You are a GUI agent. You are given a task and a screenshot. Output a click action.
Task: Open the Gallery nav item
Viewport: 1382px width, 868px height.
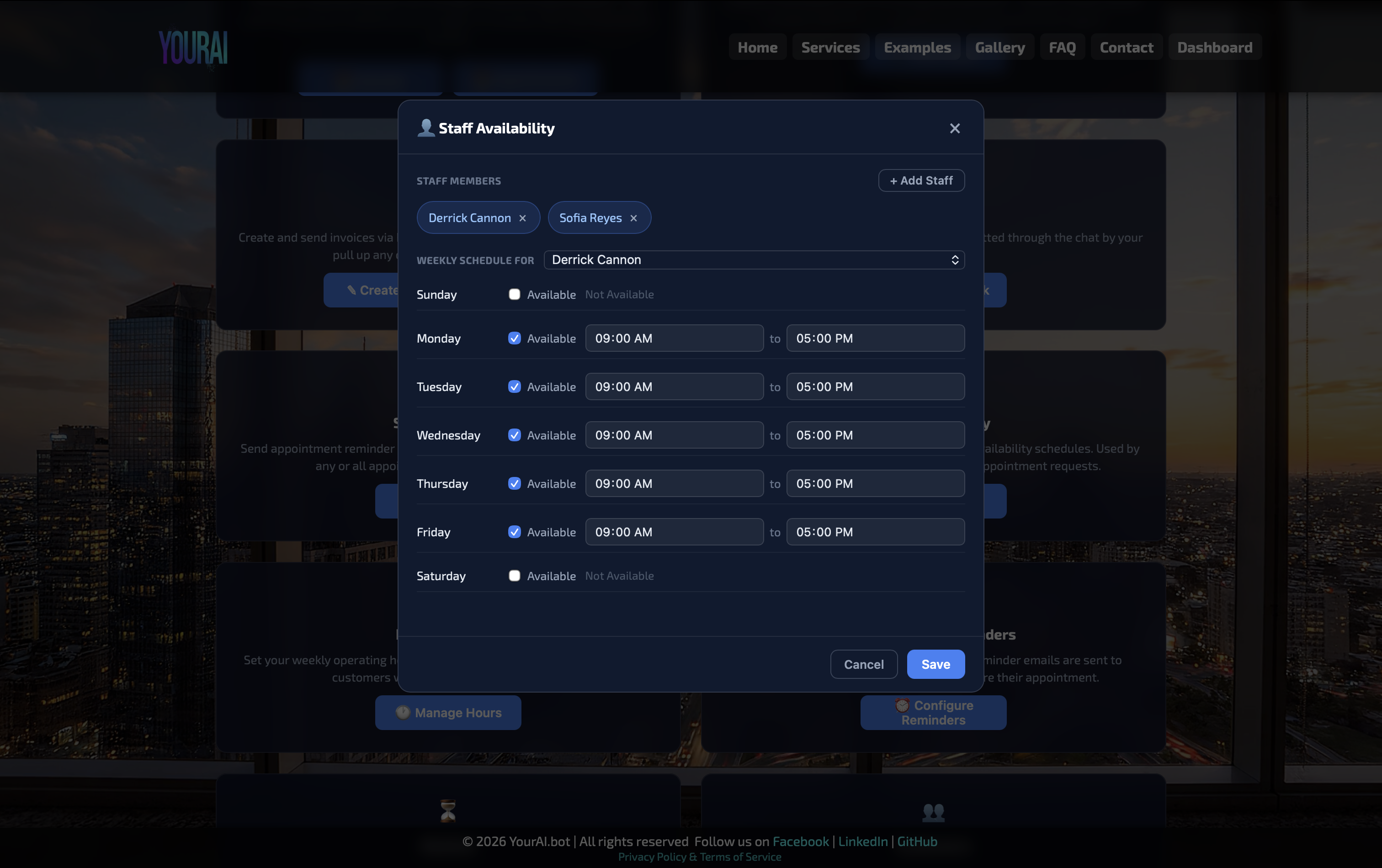[1000, 48]
